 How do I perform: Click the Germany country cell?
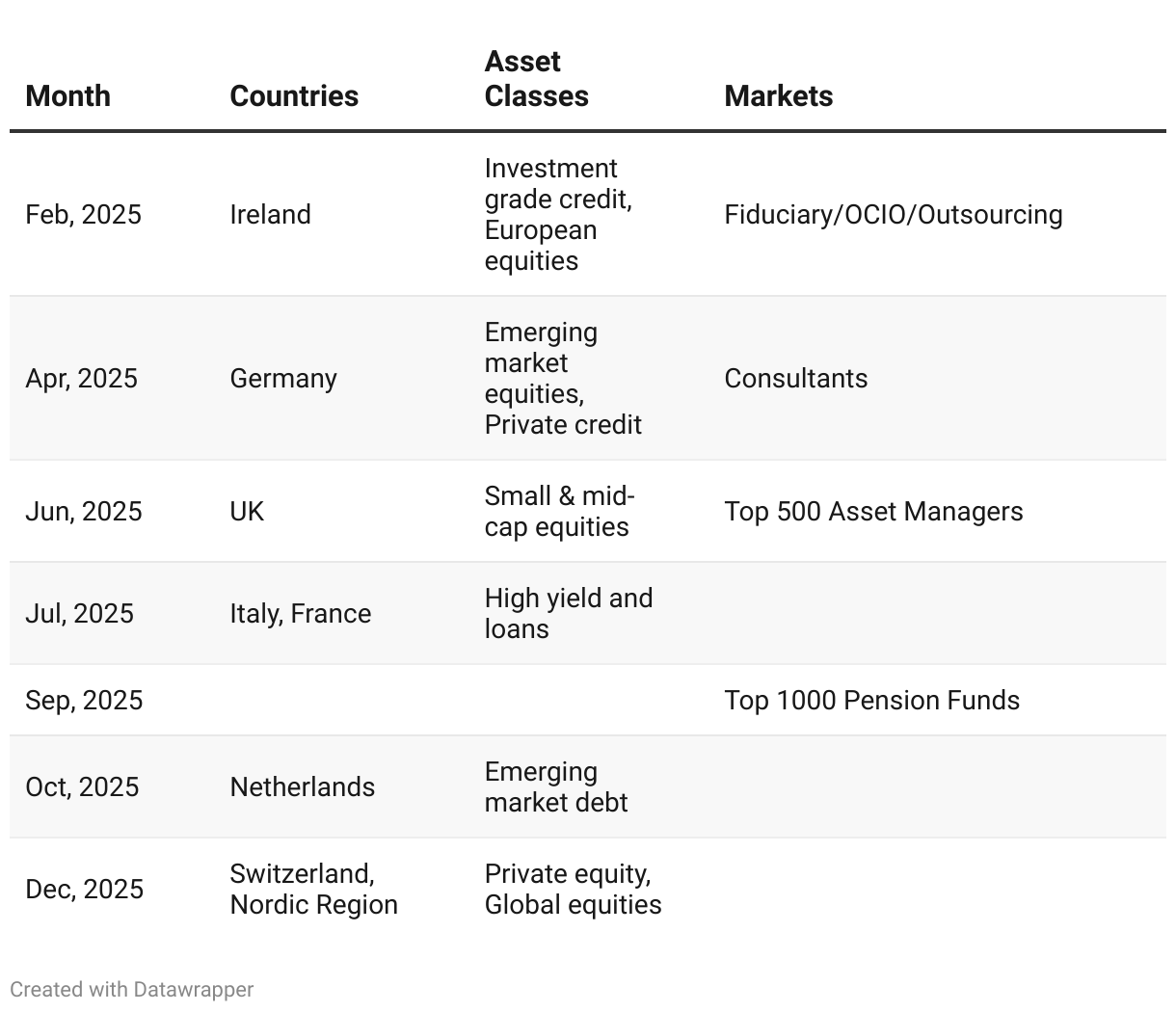point(283,379)
